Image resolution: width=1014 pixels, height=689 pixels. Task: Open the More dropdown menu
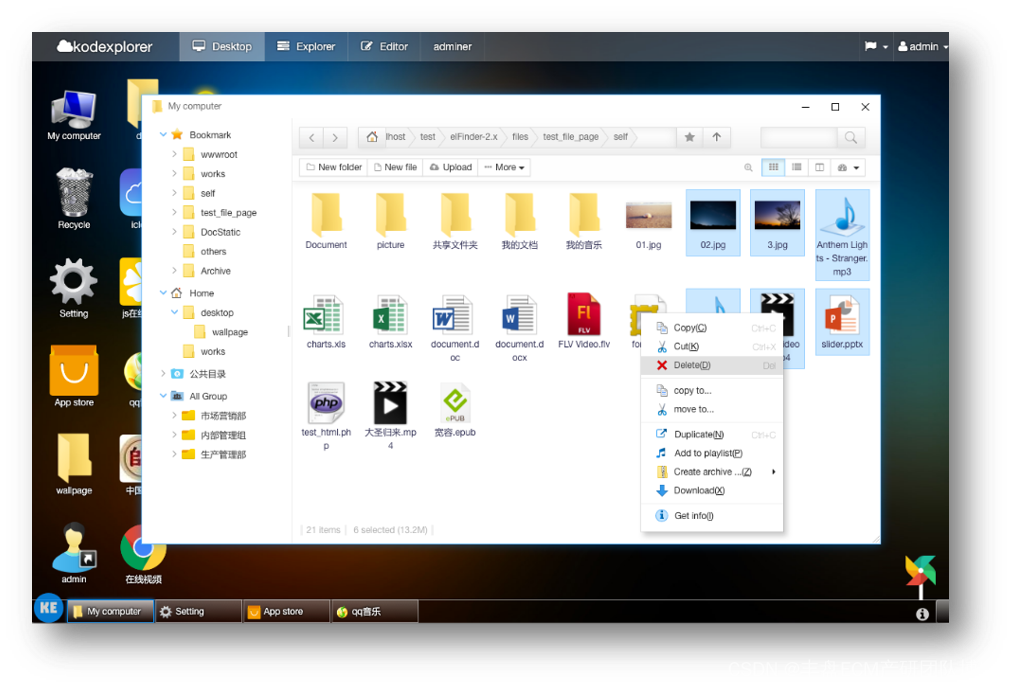504,168
